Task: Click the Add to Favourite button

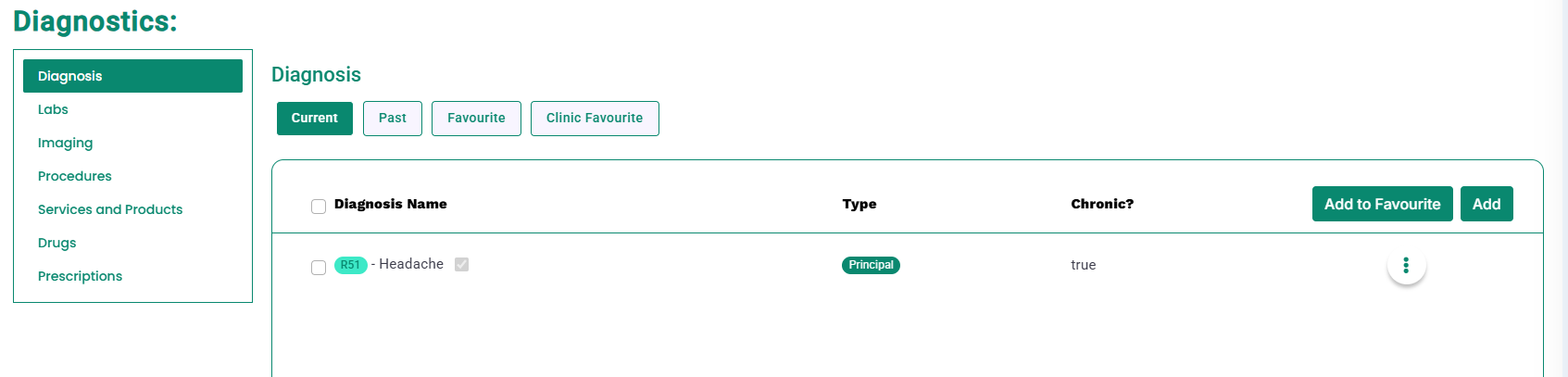Action: [1382, 204]
